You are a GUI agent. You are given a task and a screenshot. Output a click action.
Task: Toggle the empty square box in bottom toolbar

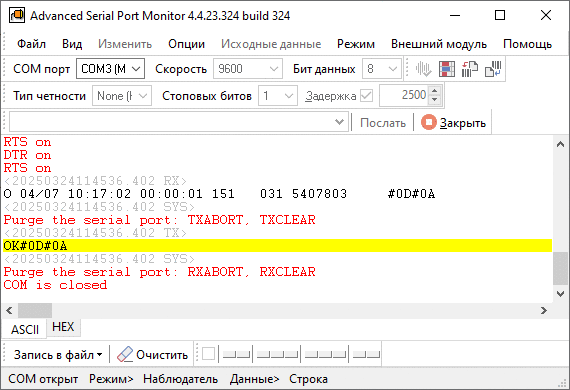pos(208,354)
